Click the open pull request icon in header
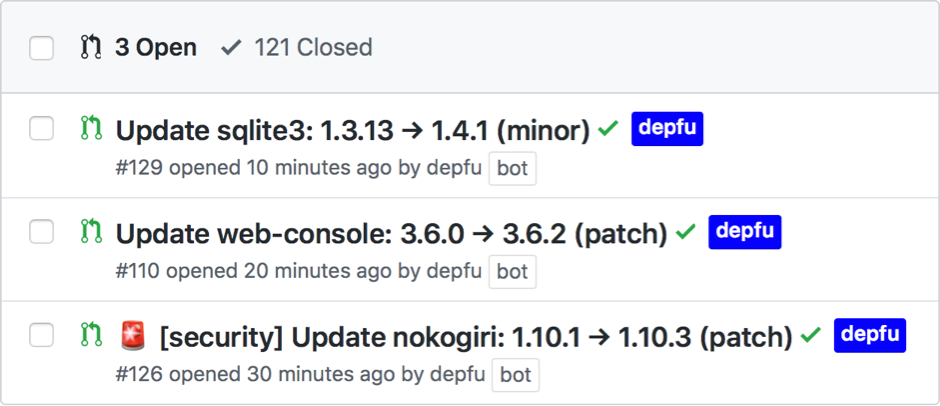 [x=91, y=47]
